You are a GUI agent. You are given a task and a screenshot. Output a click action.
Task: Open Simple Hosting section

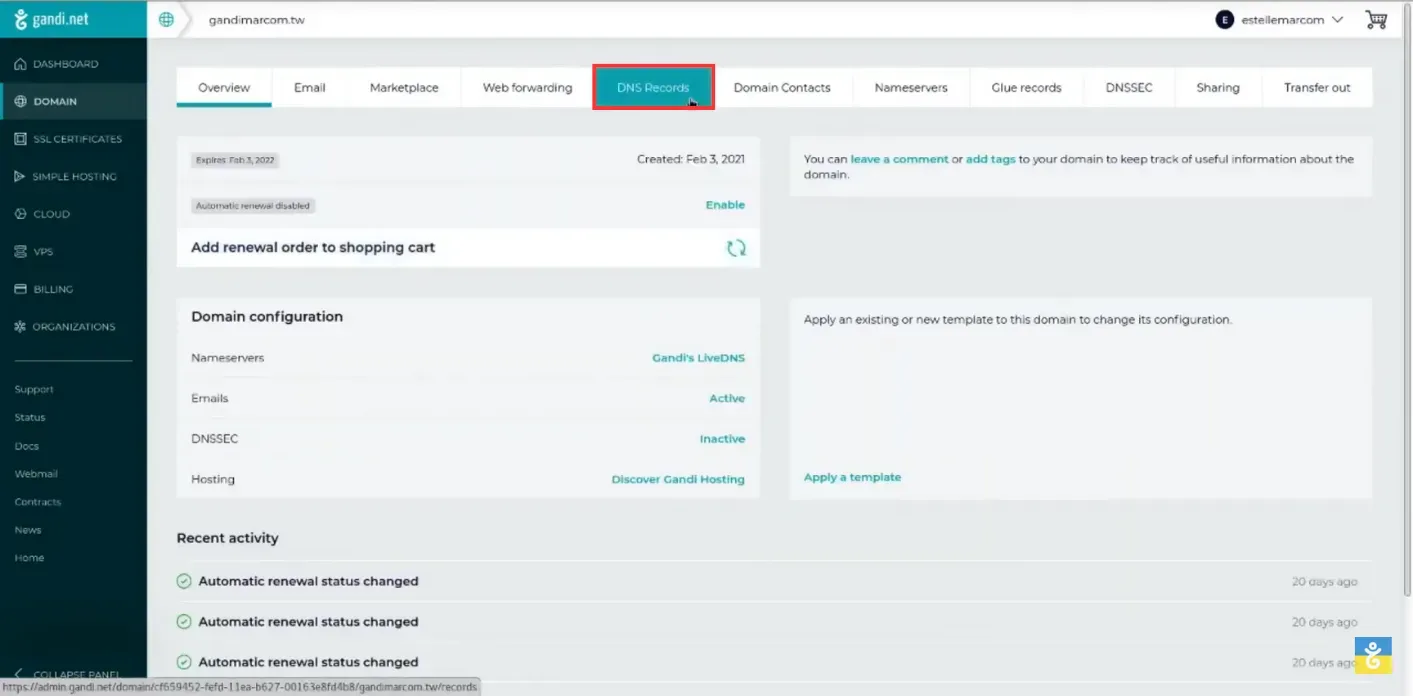pyautogui.click(x=73, y=176)
